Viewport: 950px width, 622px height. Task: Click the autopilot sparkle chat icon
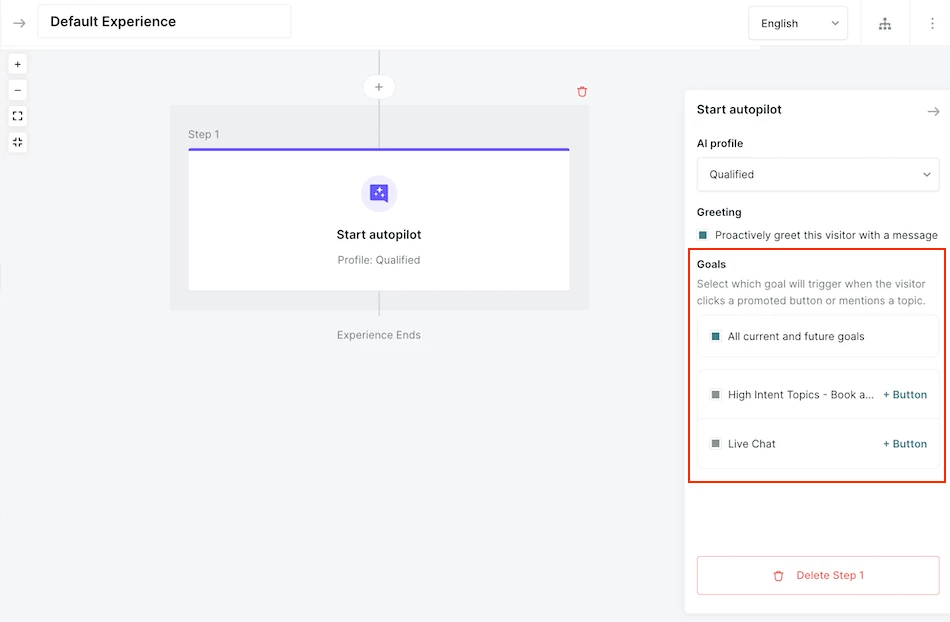pos(379,194)
